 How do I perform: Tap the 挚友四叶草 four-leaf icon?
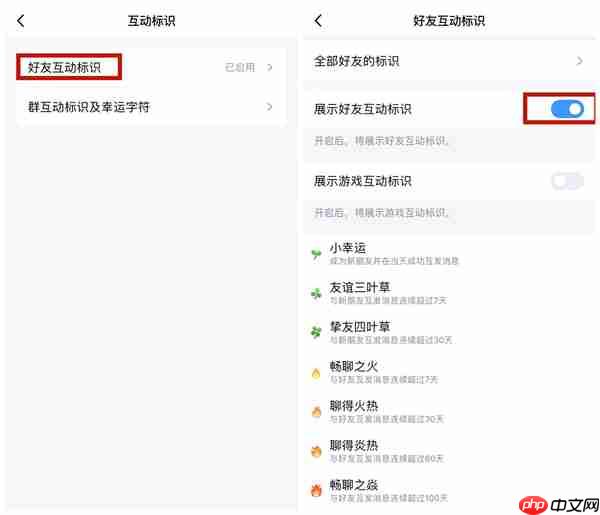pos(316,332)
